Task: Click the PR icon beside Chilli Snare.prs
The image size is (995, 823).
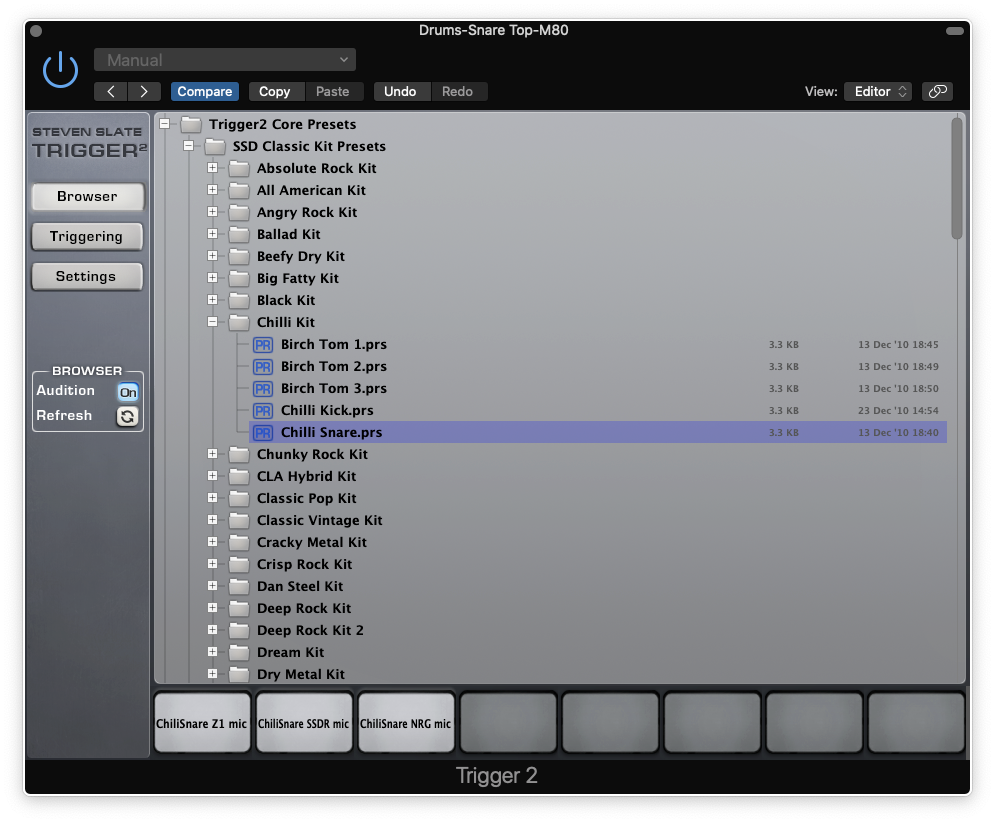Action: (x=262, y=432)
